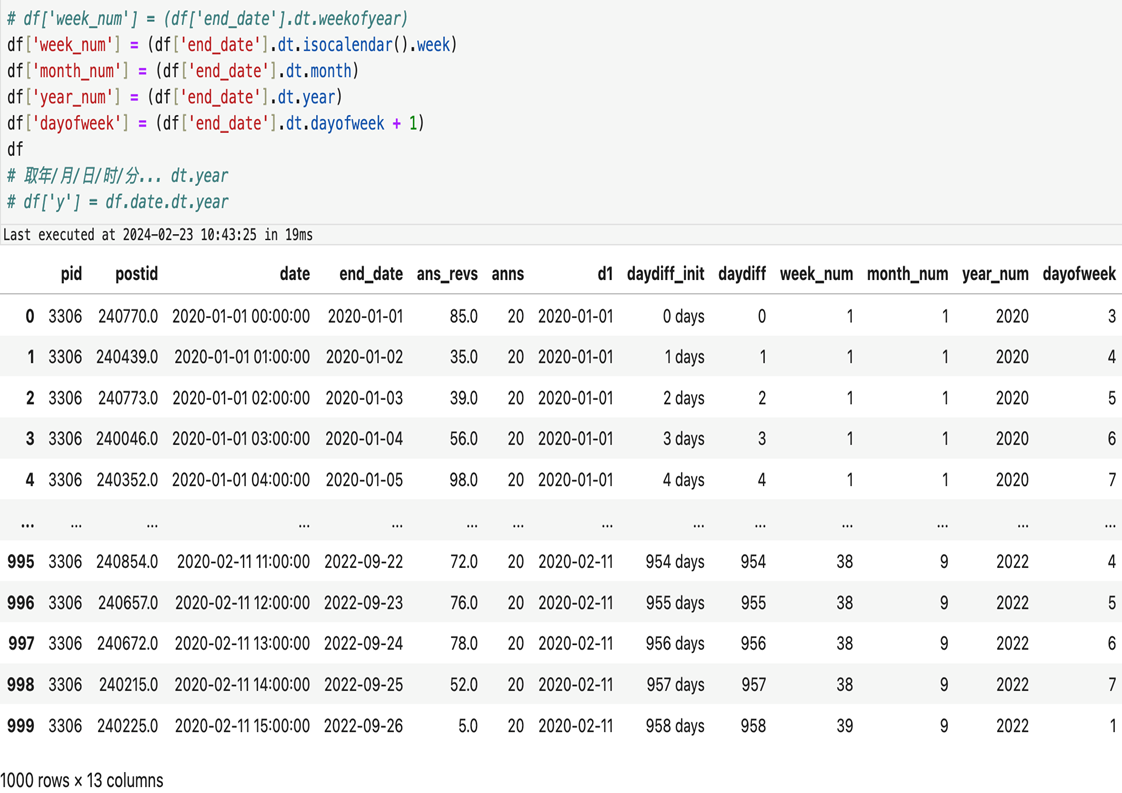
Task: Click end_date cell 2022-09-22
Action: coord(364,562)
